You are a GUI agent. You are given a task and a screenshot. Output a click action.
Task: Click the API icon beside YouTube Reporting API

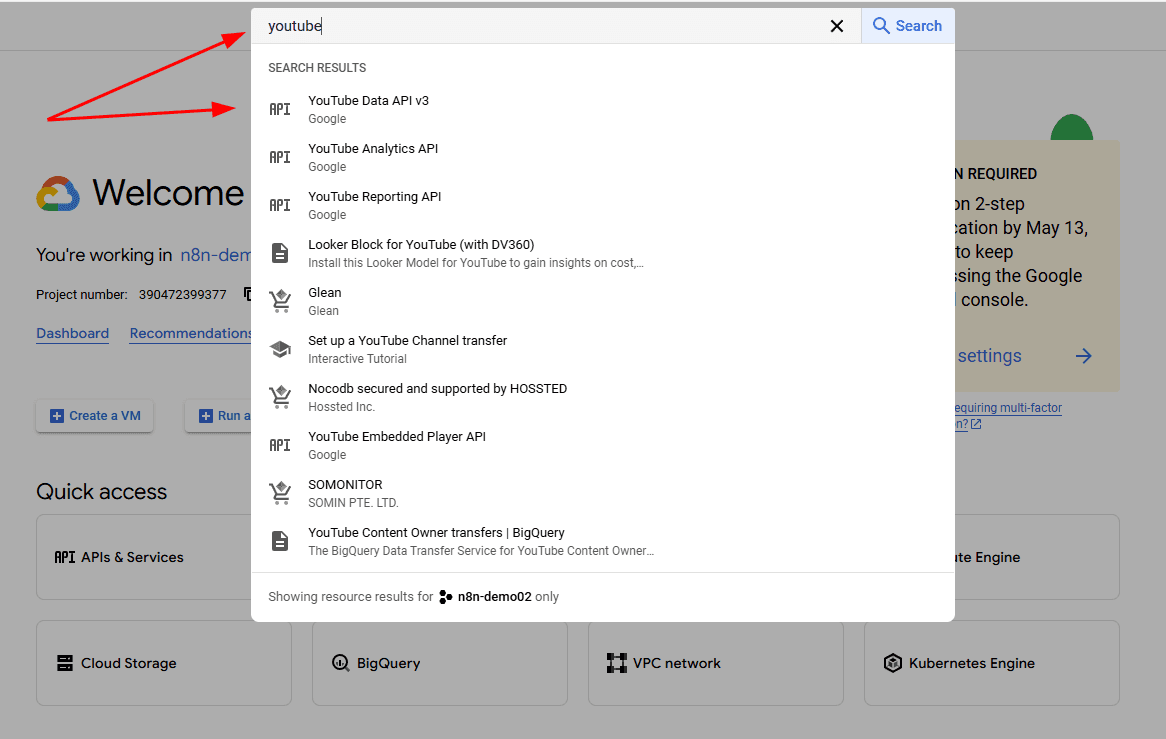click(280, 205)
